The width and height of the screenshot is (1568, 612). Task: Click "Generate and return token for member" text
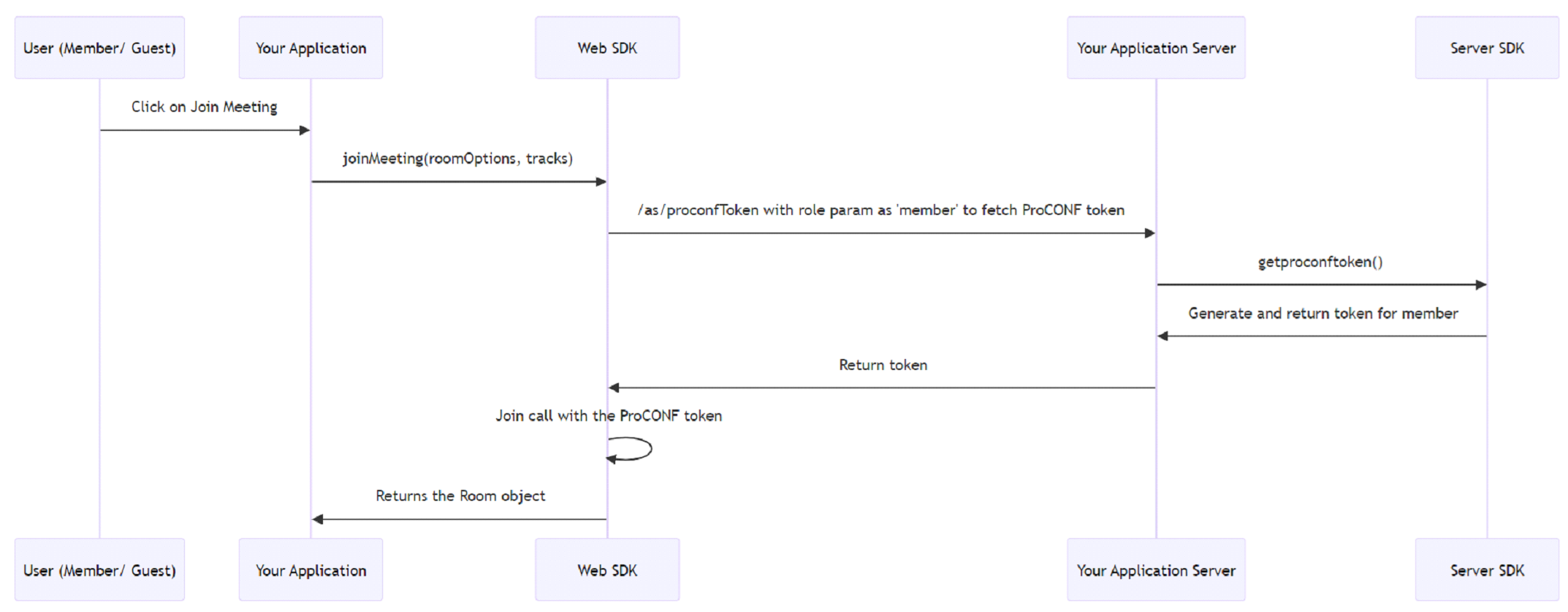coord(1322,314)
